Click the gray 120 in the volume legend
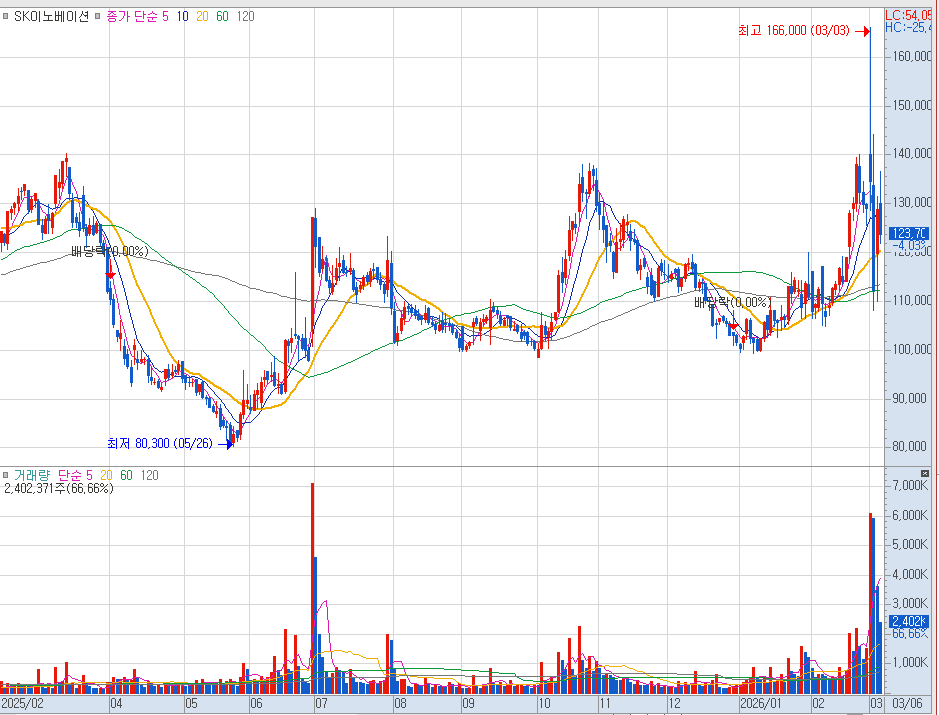The height and width of the screenshot is (715, 939). coord(149,475)
